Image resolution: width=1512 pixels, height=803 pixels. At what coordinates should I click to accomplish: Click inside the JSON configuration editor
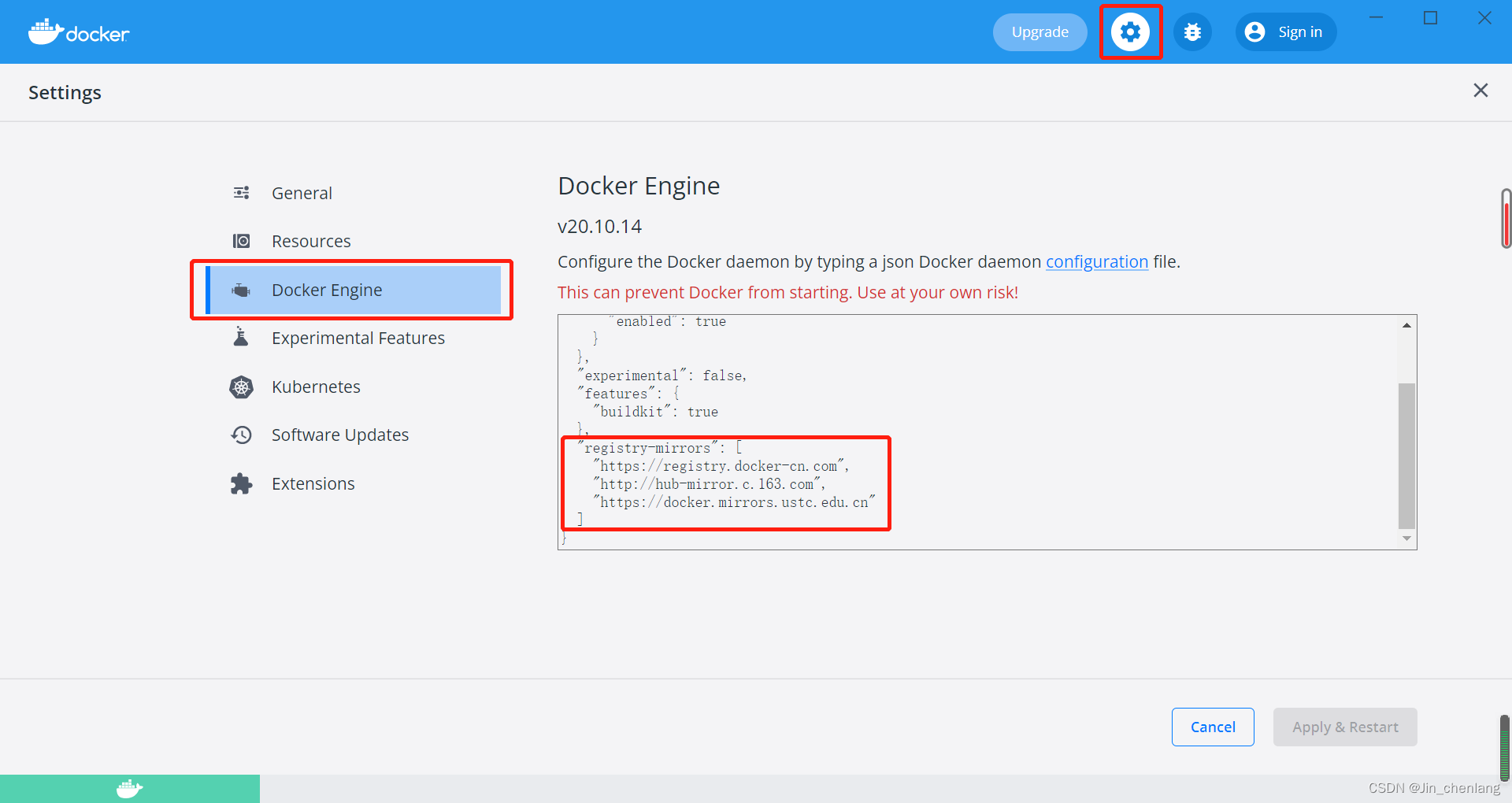977,432
